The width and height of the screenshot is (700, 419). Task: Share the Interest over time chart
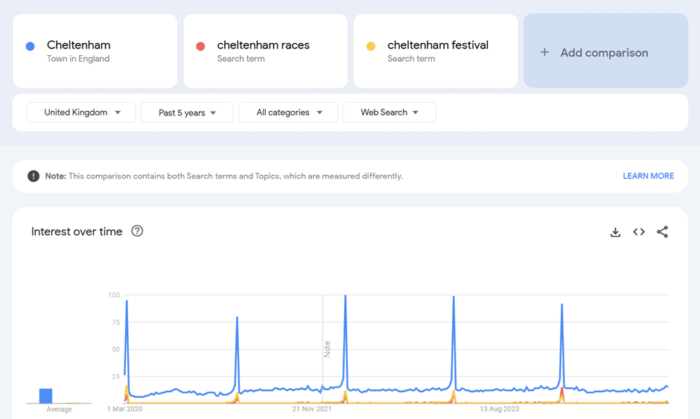662,232
